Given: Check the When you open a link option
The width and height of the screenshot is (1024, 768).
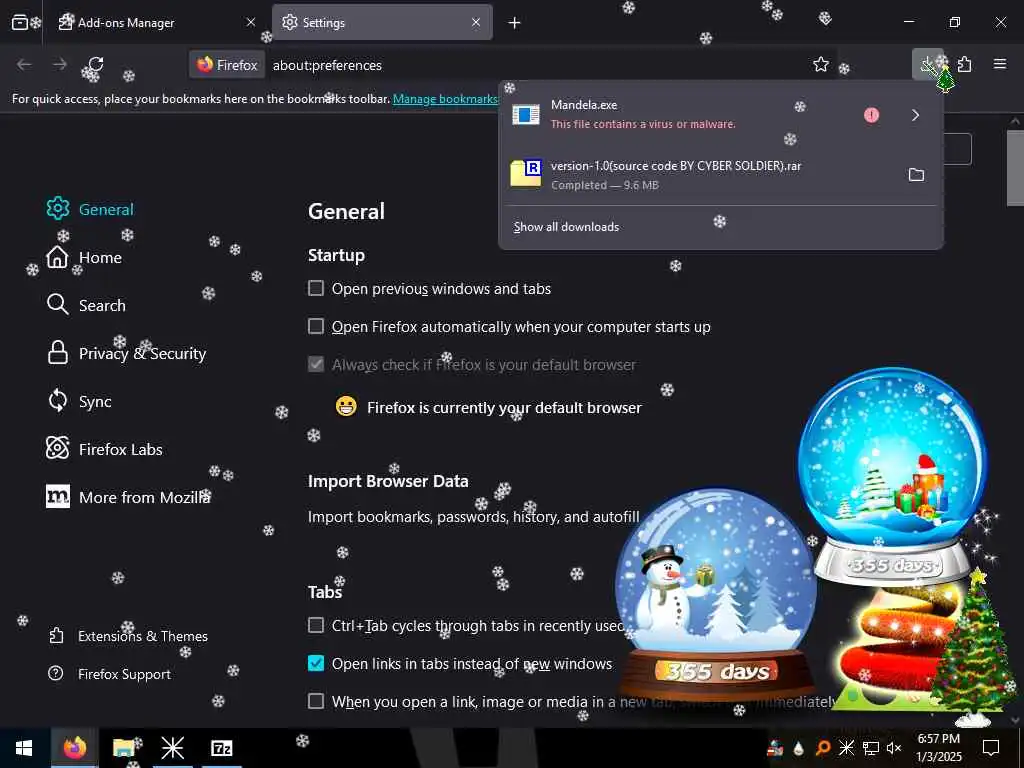Looking at the screenshot, I should 316,701.
